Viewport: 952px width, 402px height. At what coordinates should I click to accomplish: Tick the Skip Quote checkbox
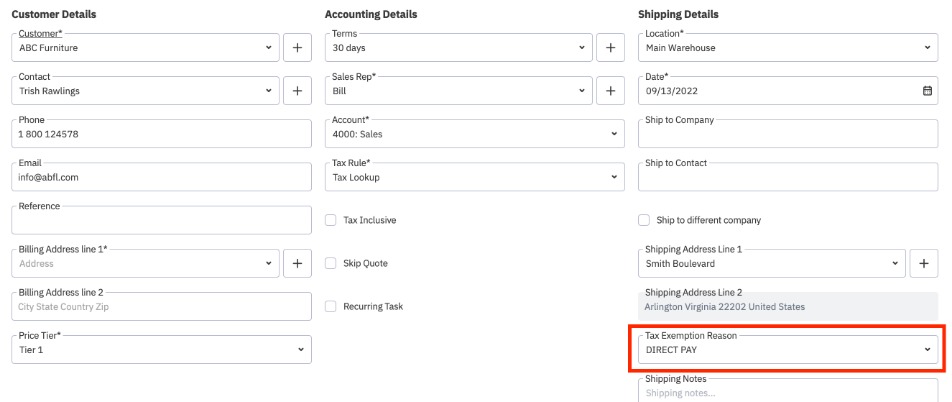coord(332,263)
